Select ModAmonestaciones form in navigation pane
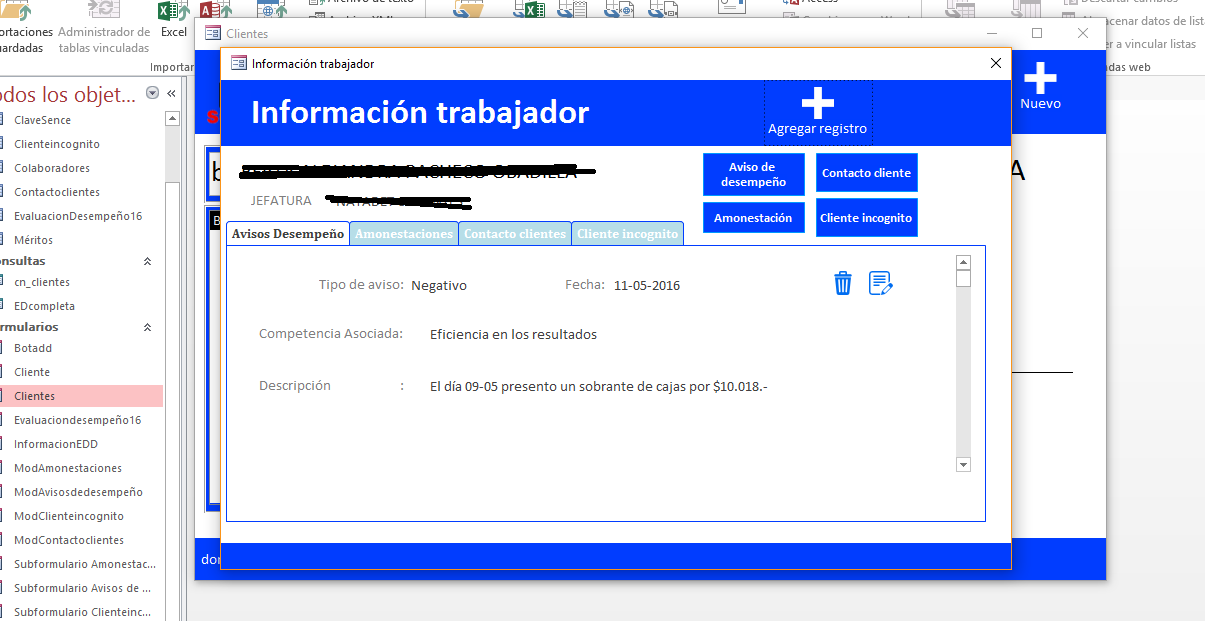Viewport: 1205px width, 621px height. (x=68, y=468)
